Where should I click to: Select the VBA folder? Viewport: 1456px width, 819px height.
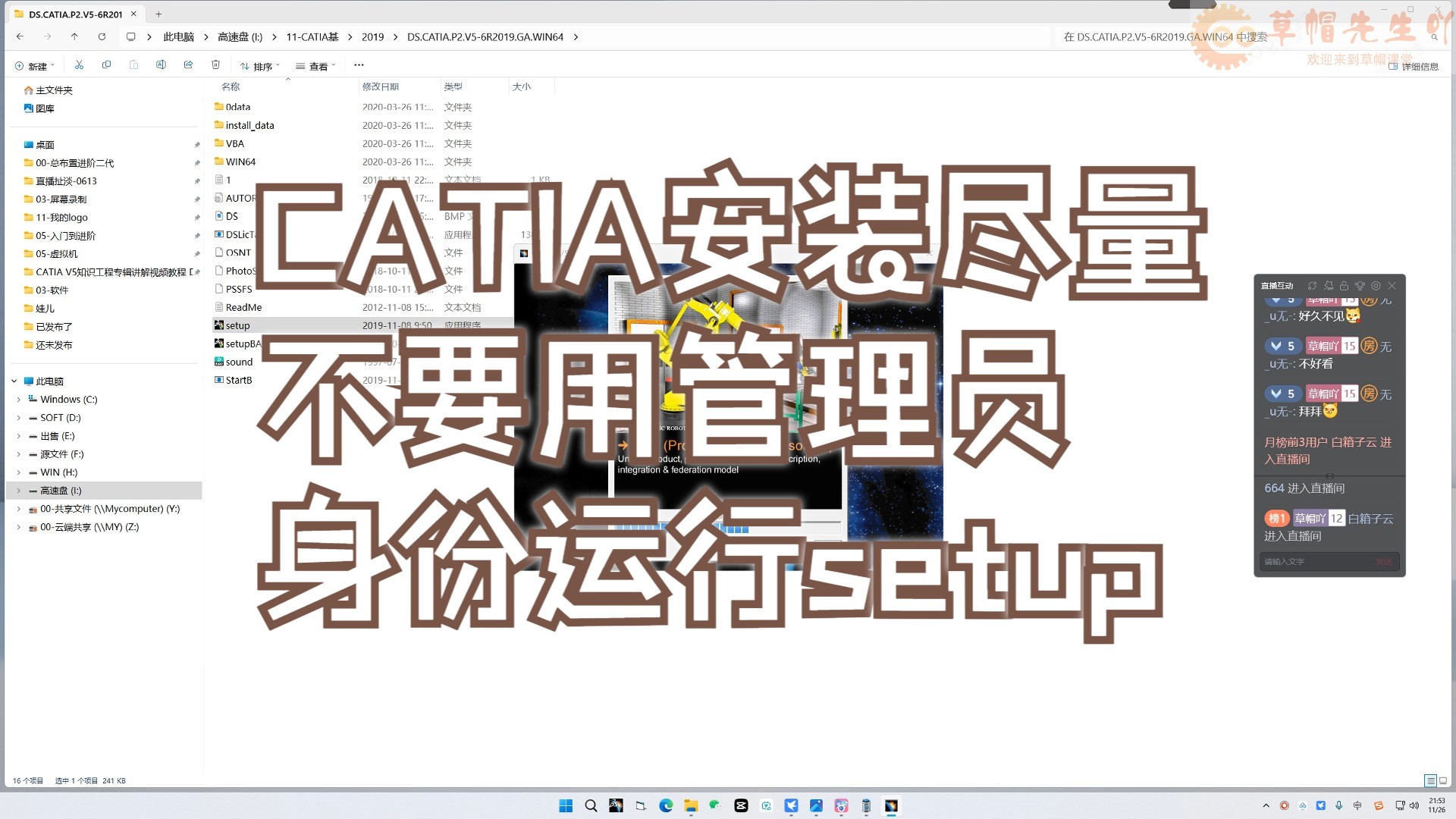[234, 143]
